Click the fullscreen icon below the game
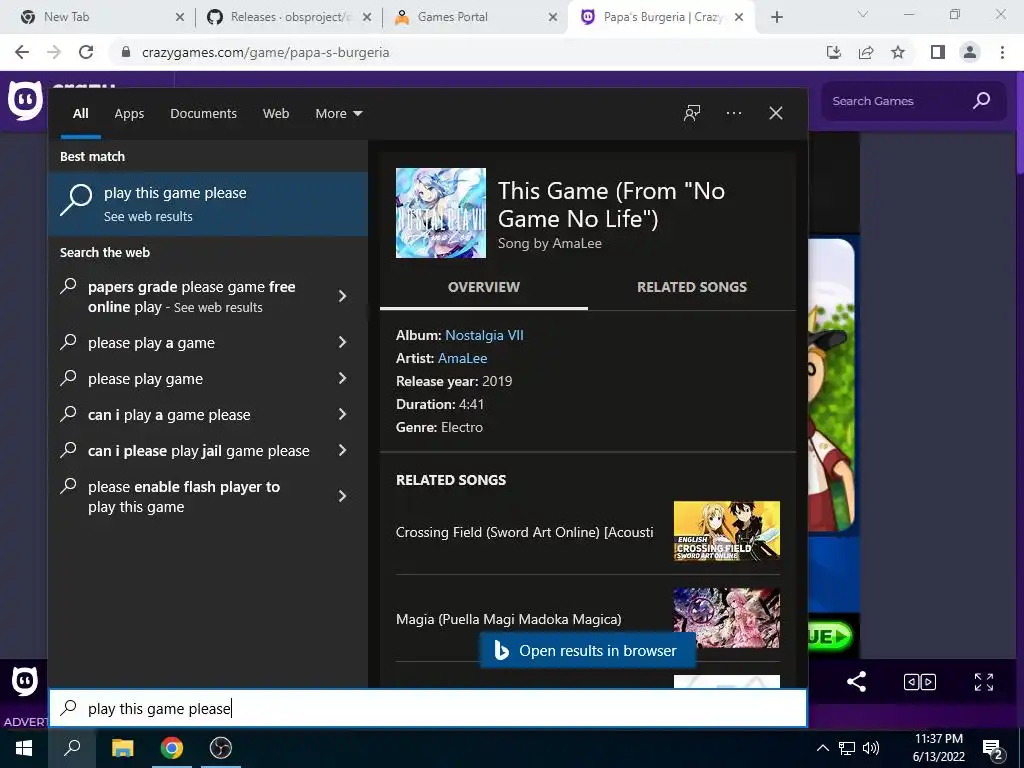The height and width of the screenshot is (768, 1024). coord(984,682)
